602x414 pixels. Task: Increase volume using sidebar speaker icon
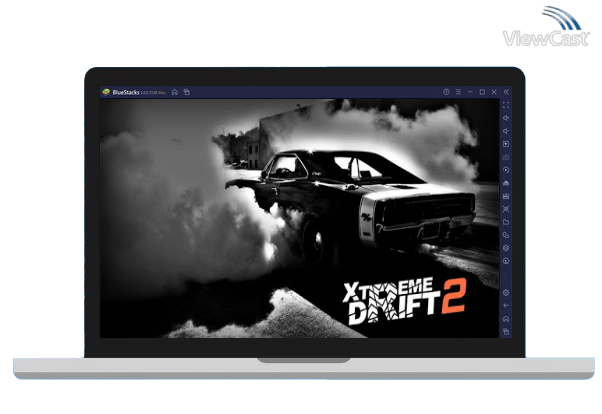click(506, 118)
